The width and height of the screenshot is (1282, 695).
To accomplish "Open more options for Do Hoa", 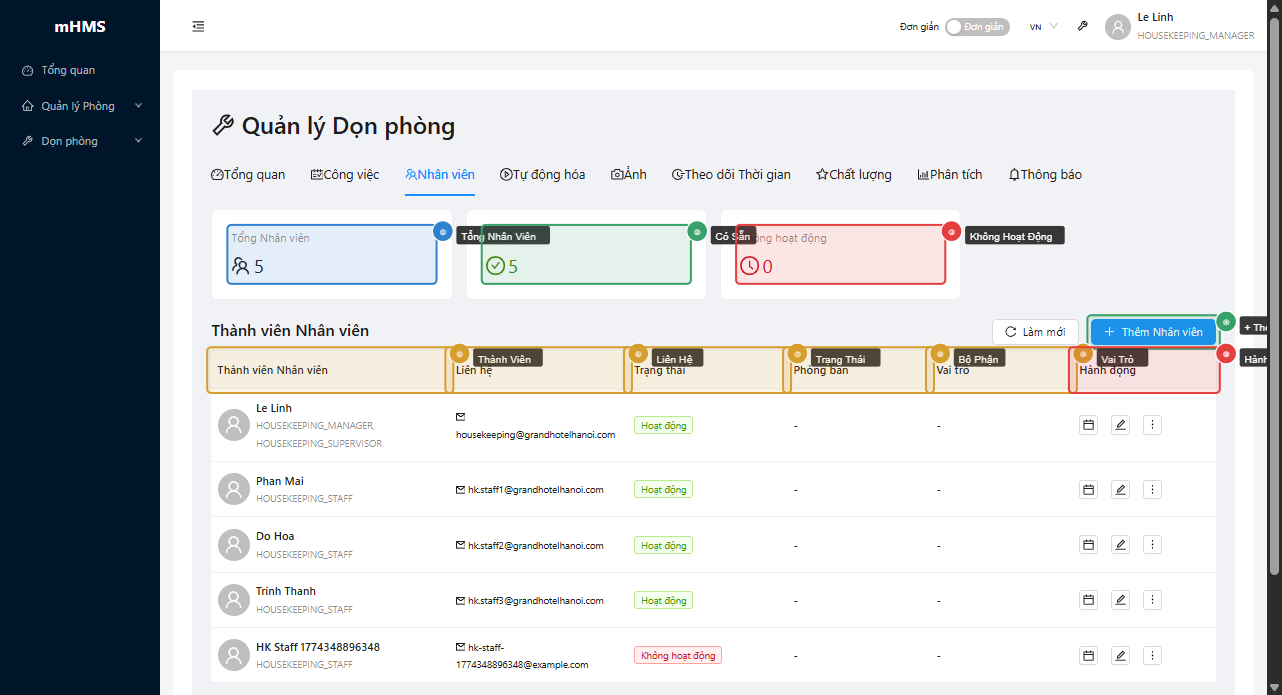I will coord(1152,545).
